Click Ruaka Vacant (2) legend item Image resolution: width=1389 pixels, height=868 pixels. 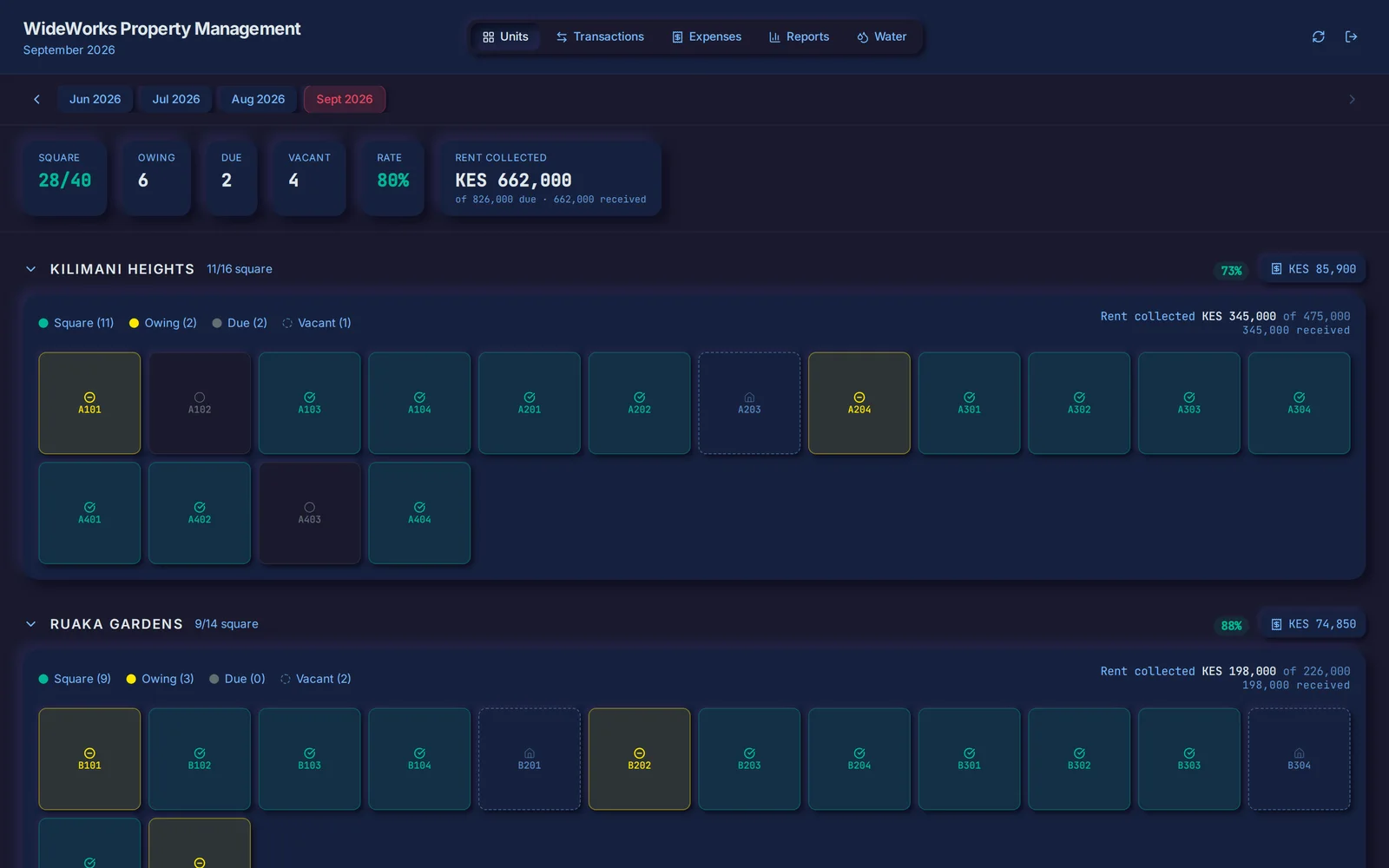click(x=316, y=679)
